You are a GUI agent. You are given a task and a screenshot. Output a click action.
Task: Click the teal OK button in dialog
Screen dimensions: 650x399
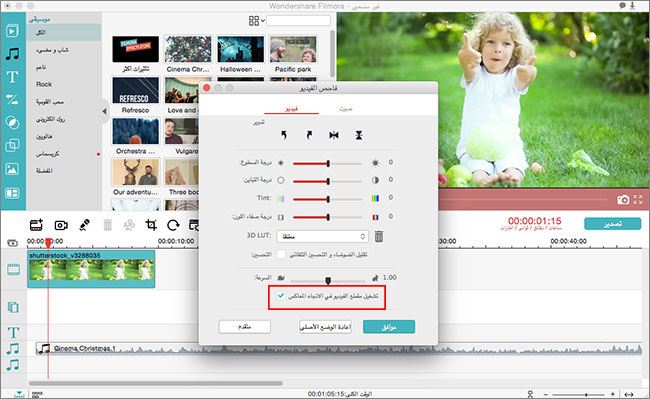(x=389, y=327)
